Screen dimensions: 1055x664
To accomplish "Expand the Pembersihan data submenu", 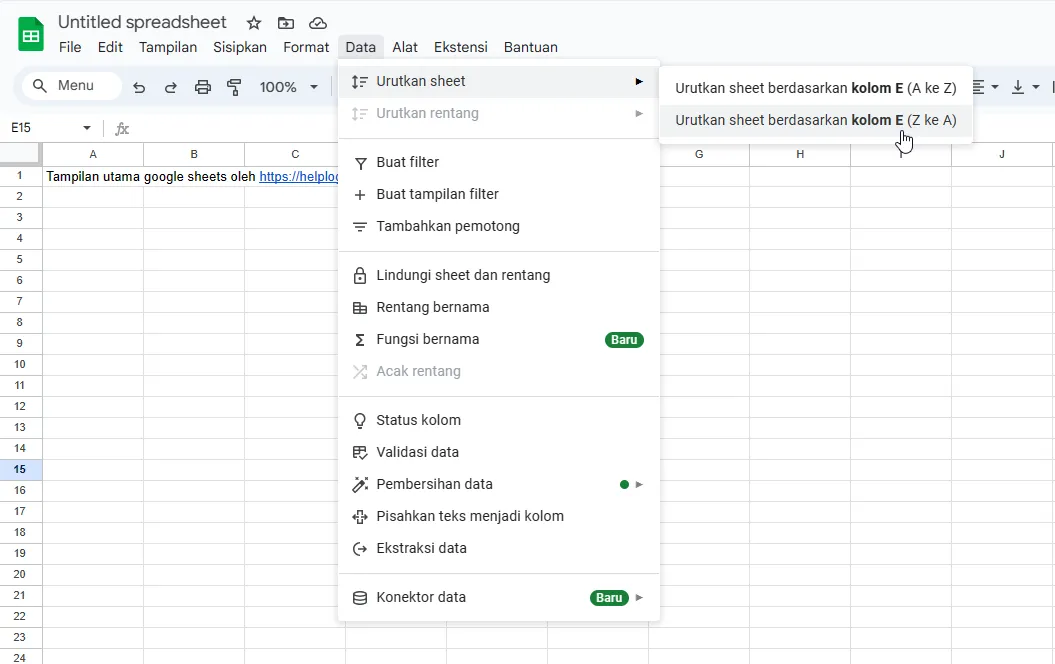I will tap(499, 484).
